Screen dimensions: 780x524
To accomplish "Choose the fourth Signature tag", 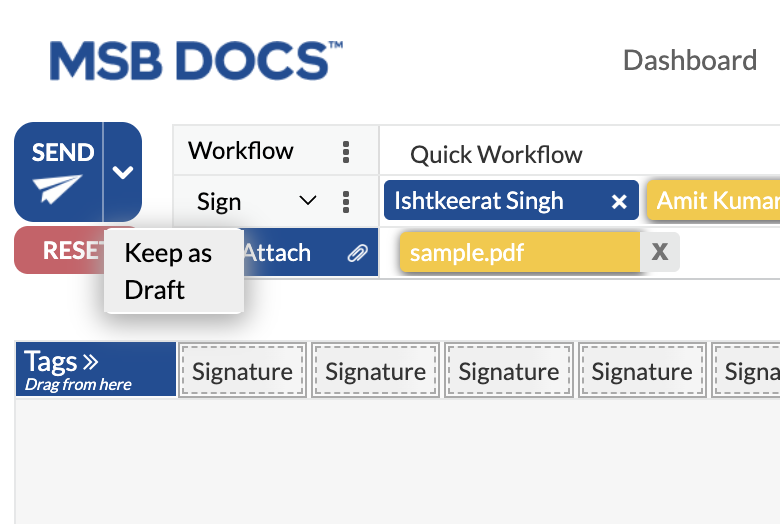I will tap(642, 372).
